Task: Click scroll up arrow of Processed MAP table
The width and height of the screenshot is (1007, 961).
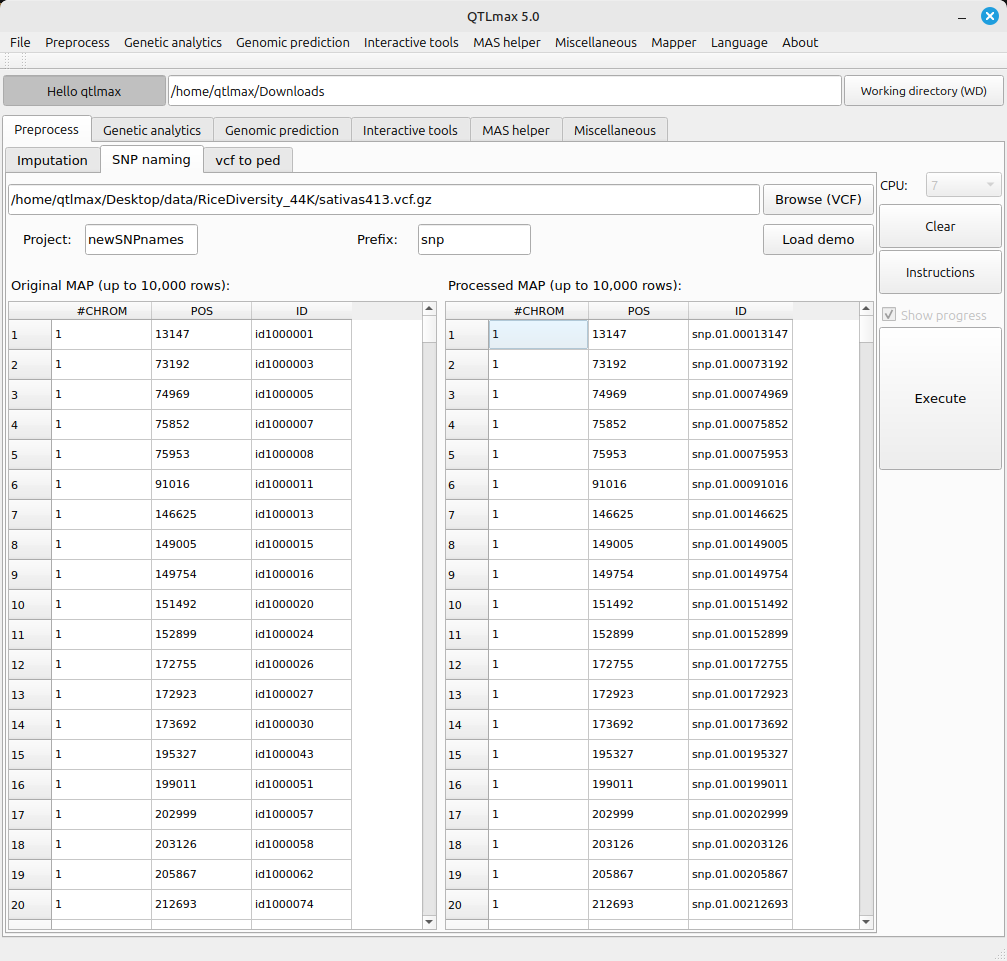Action: click(866, 309)
